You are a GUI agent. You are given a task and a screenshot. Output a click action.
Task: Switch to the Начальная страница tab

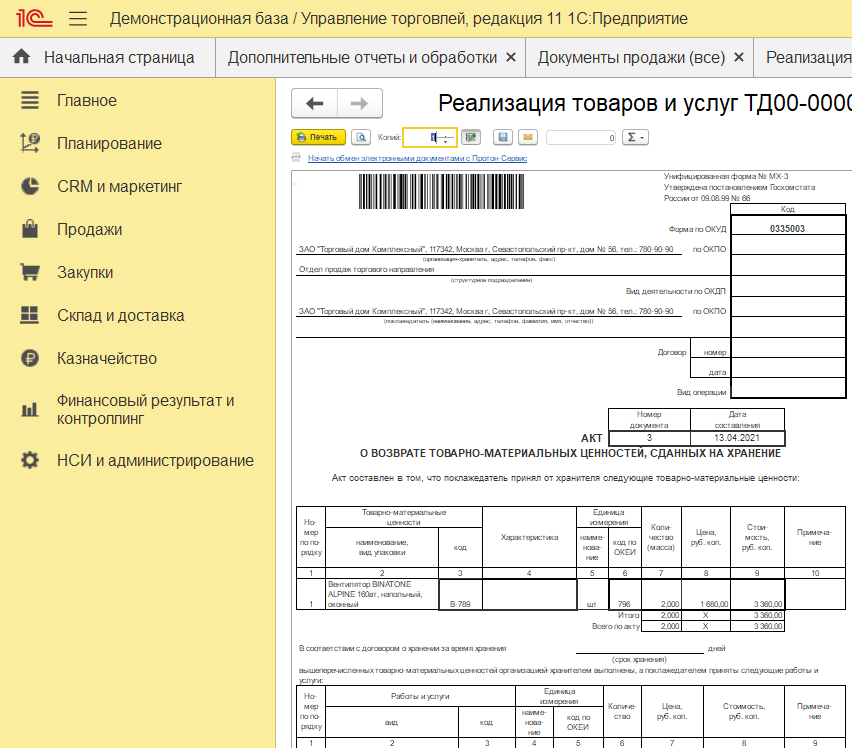[108, 58]
